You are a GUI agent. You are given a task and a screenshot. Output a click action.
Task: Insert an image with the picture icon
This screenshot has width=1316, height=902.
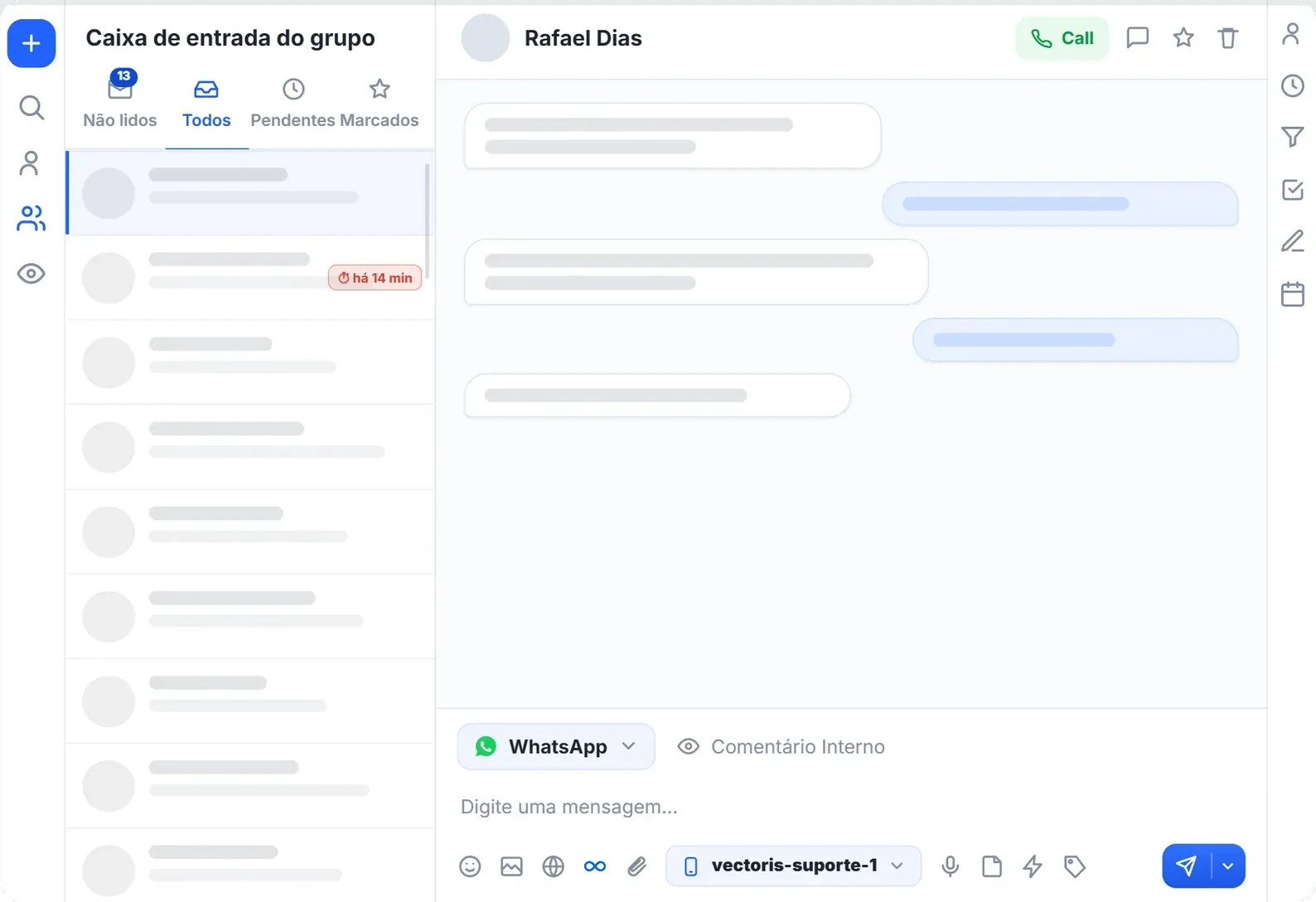512,866
